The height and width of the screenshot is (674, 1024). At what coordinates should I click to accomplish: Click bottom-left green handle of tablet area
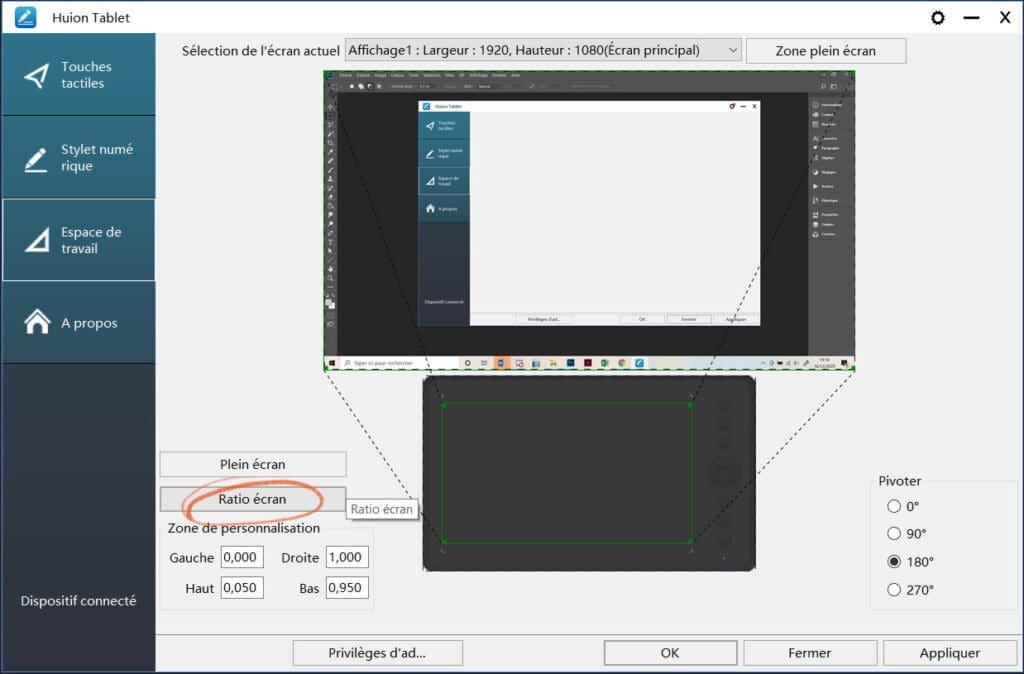[x=443, y=542]
